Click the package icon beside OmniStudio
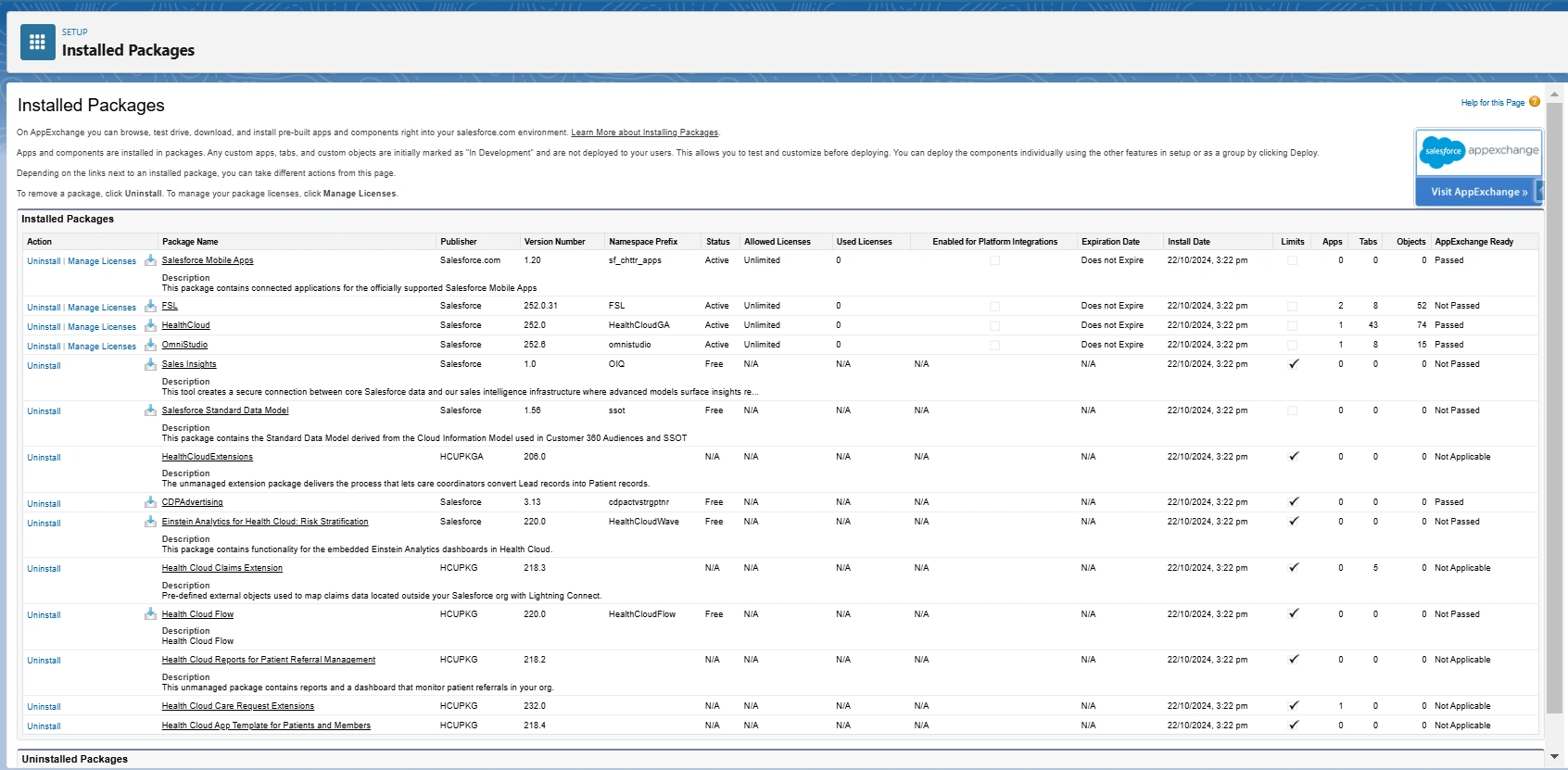 pyautogui.click(x=150, y=345)
